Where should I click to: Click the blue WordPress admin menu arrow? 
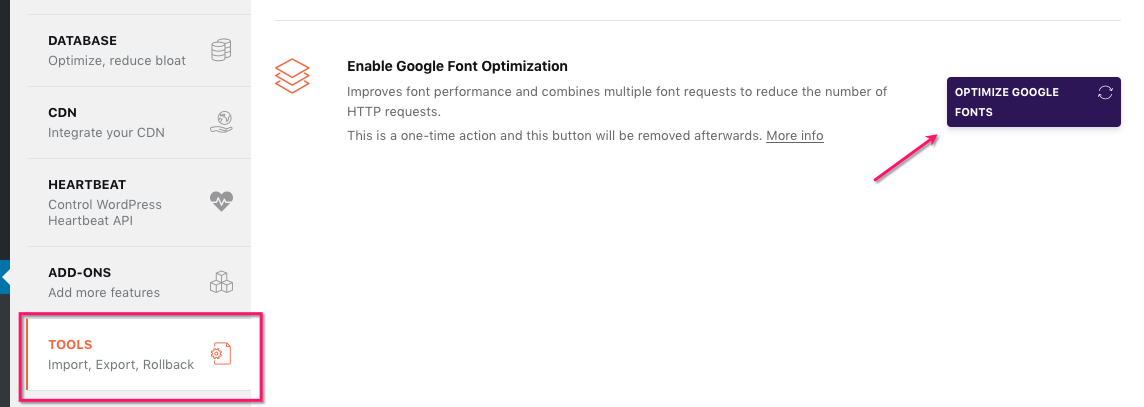pyautogui.click(x=5, y=277)
